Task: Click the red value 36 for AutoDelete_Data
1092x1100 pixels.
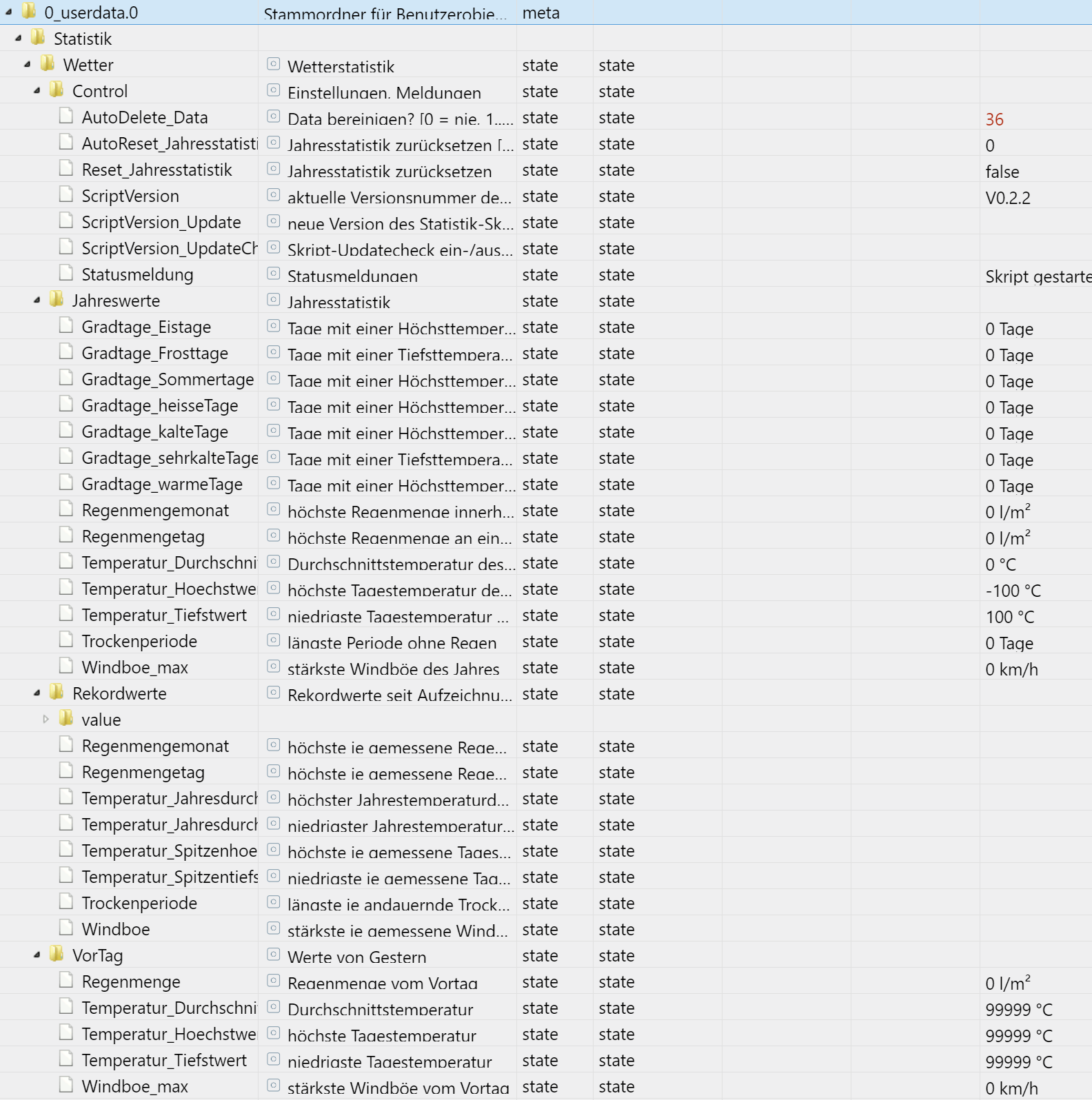Action: coord(994,119)
